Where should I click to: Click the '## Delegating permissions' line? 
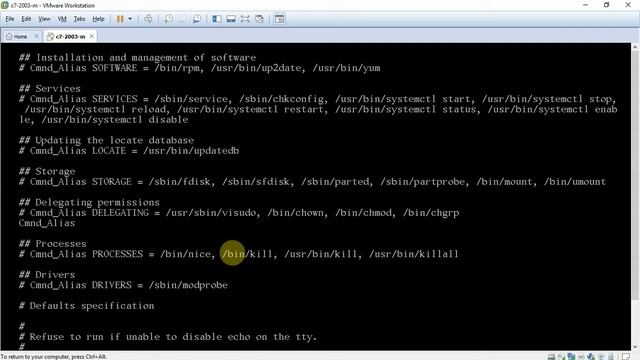point(89,202)
